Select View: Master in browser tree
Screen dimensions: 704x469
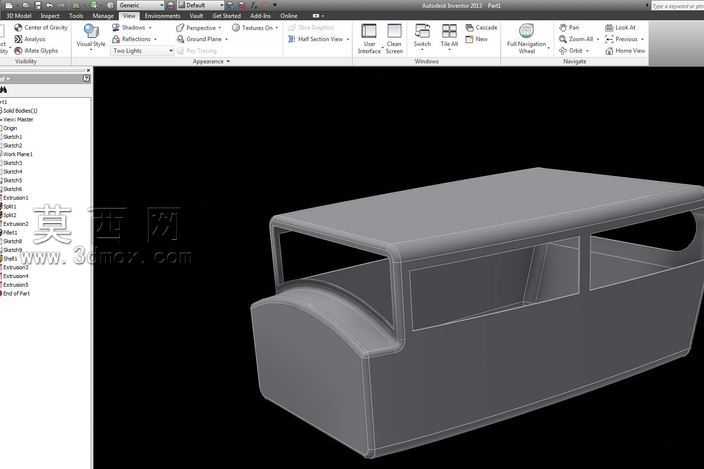(x=18, y=119)
